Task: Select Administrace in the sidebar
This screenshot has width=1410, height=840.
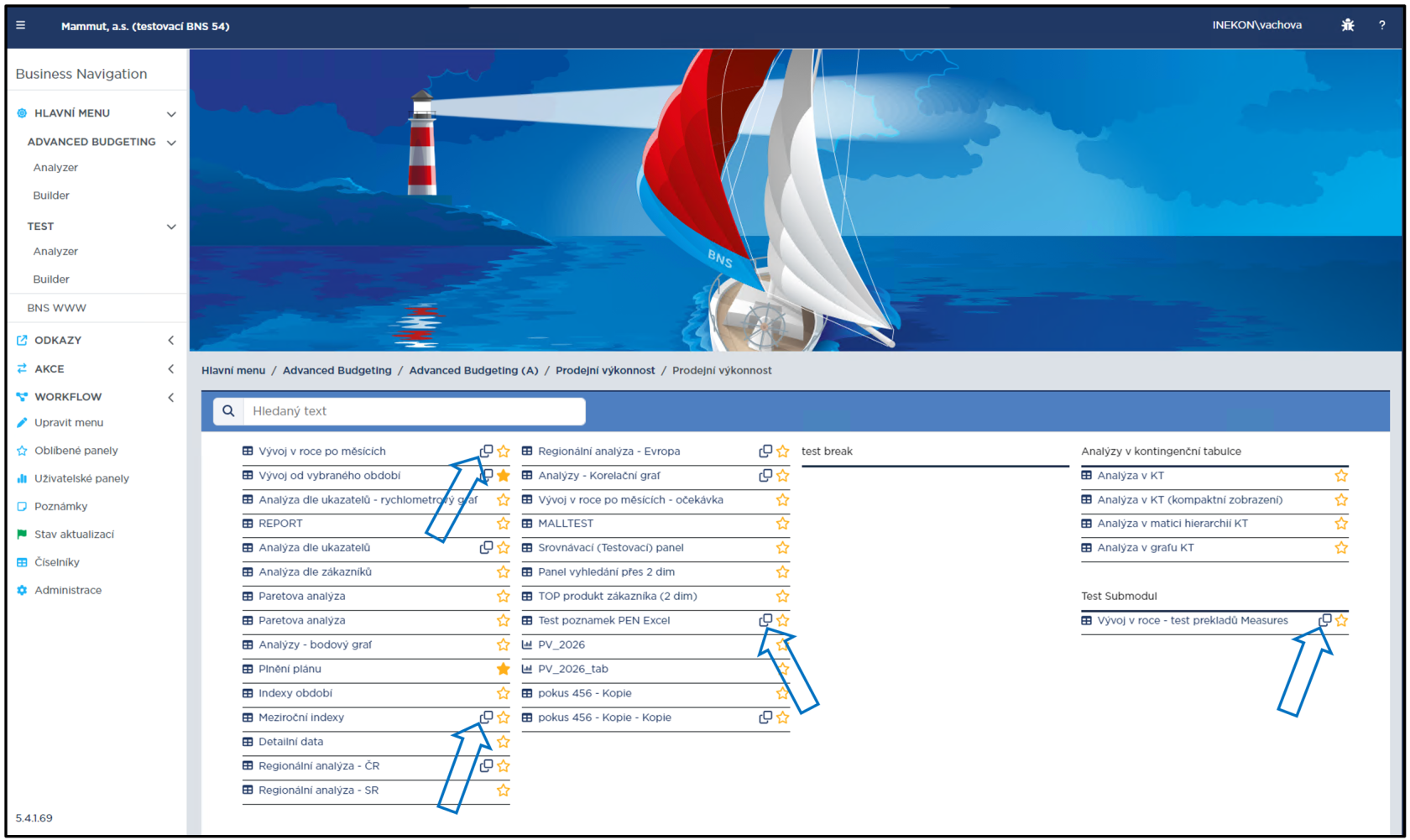Action: click(x=68, y=590)
